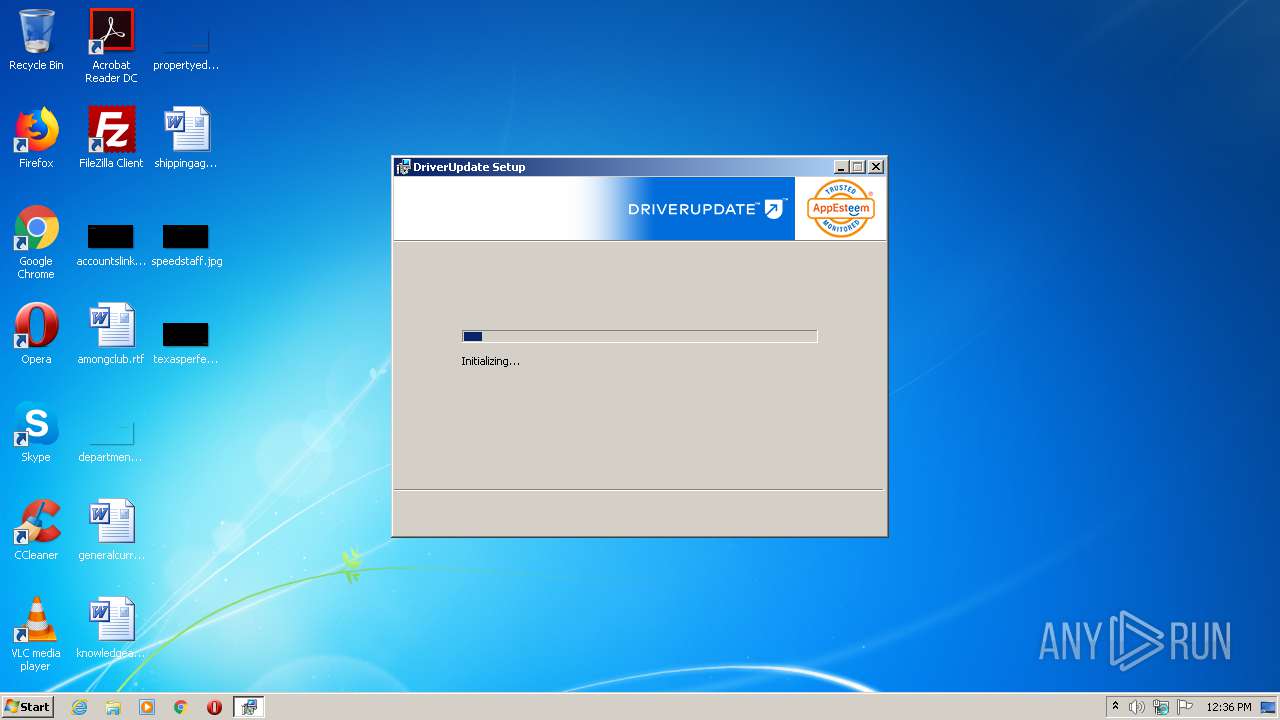Screen dimensions: 1280x720
Task: Open Google Chrome desktop shortcut
Action: [x=36, y=242]
